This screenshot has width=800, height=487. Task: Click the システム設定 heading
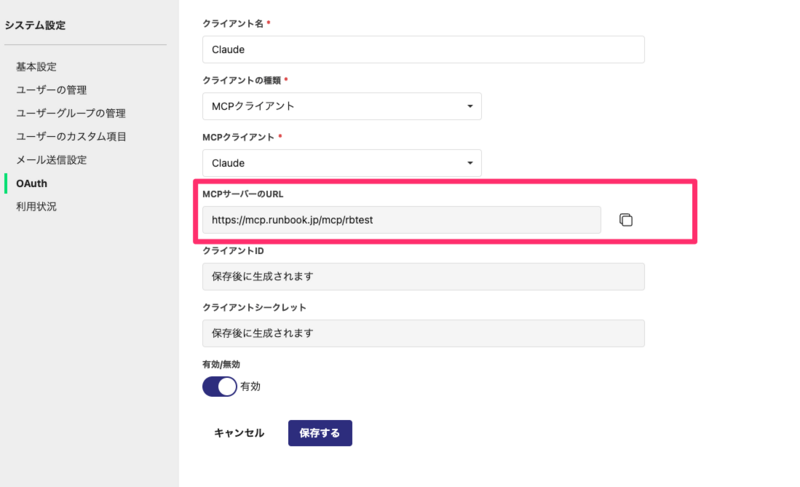[x=35, y=25]
